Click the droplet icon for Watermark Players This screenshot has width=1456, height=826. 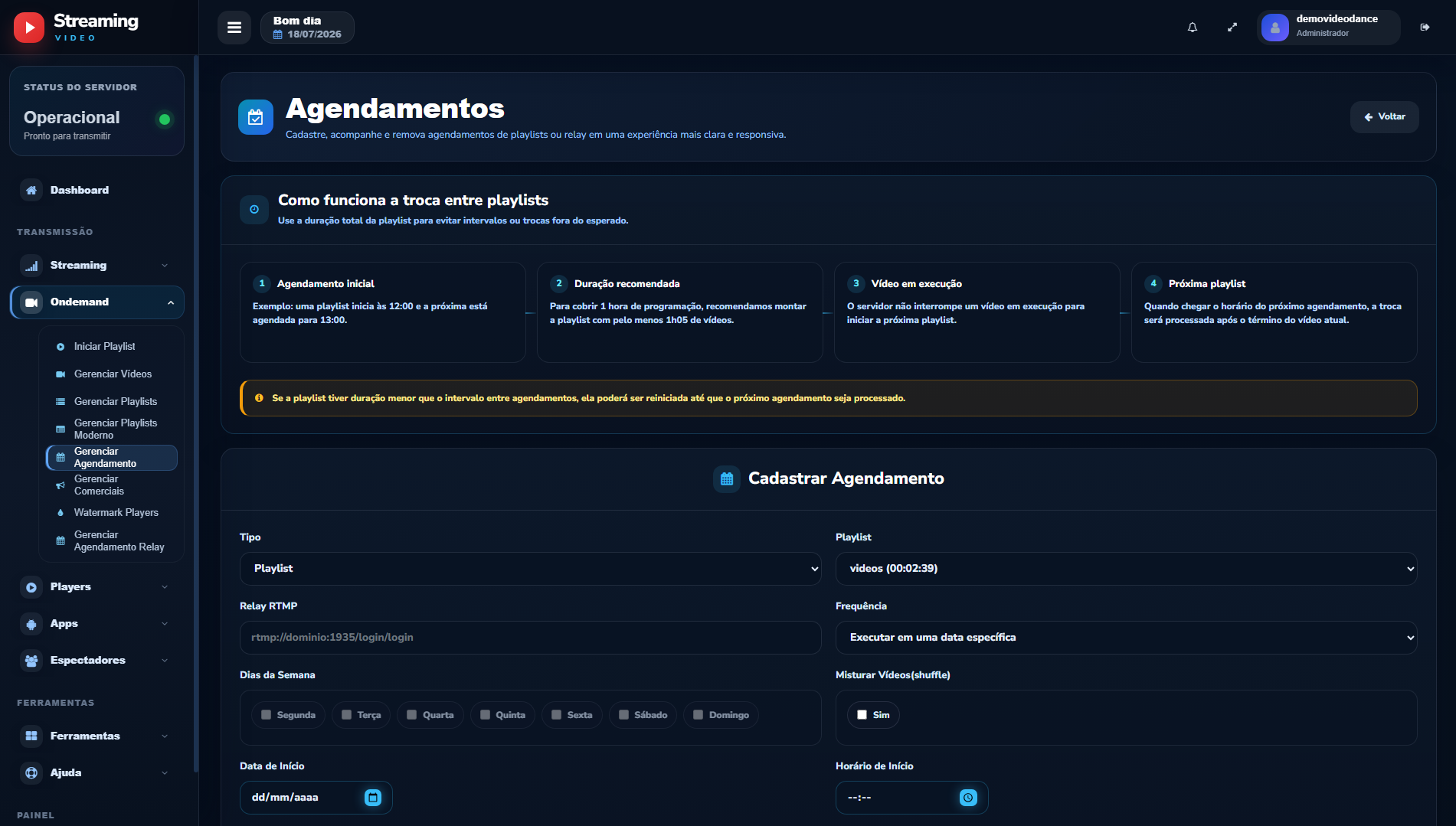point(61,513)
